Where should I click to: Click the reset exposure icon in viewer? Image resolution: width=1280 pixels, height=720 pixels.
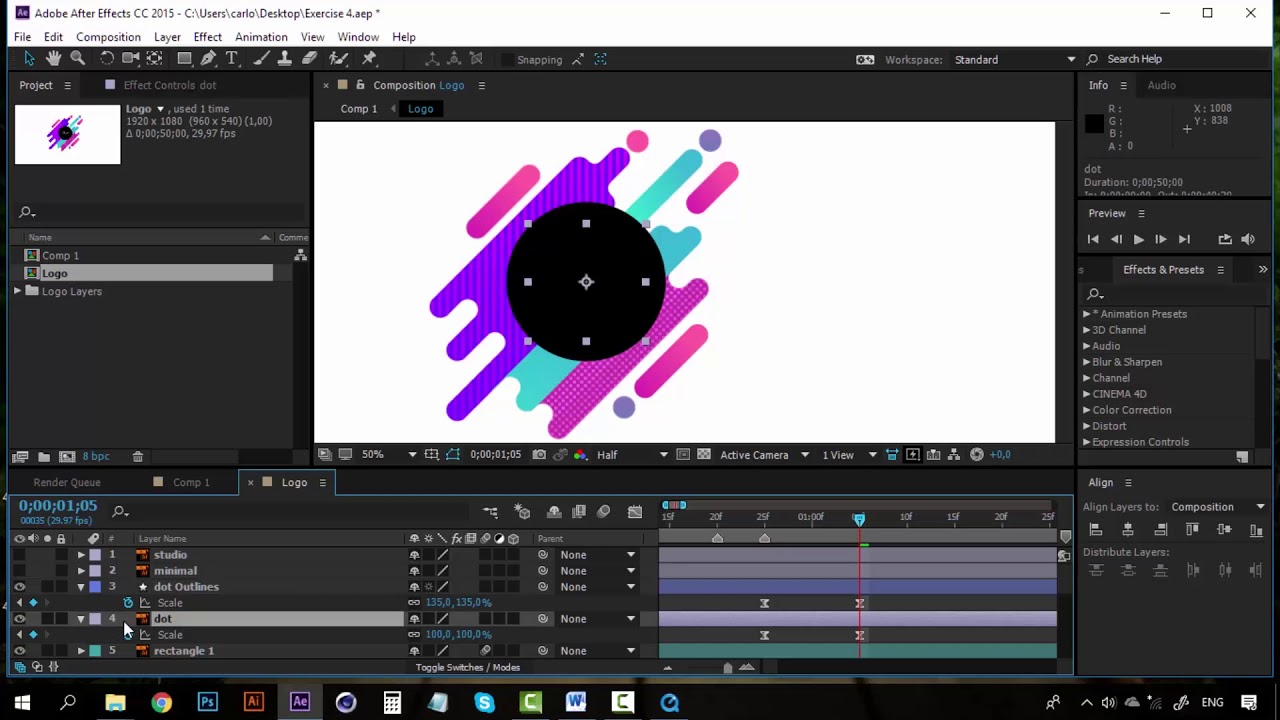tap(977, 455)
